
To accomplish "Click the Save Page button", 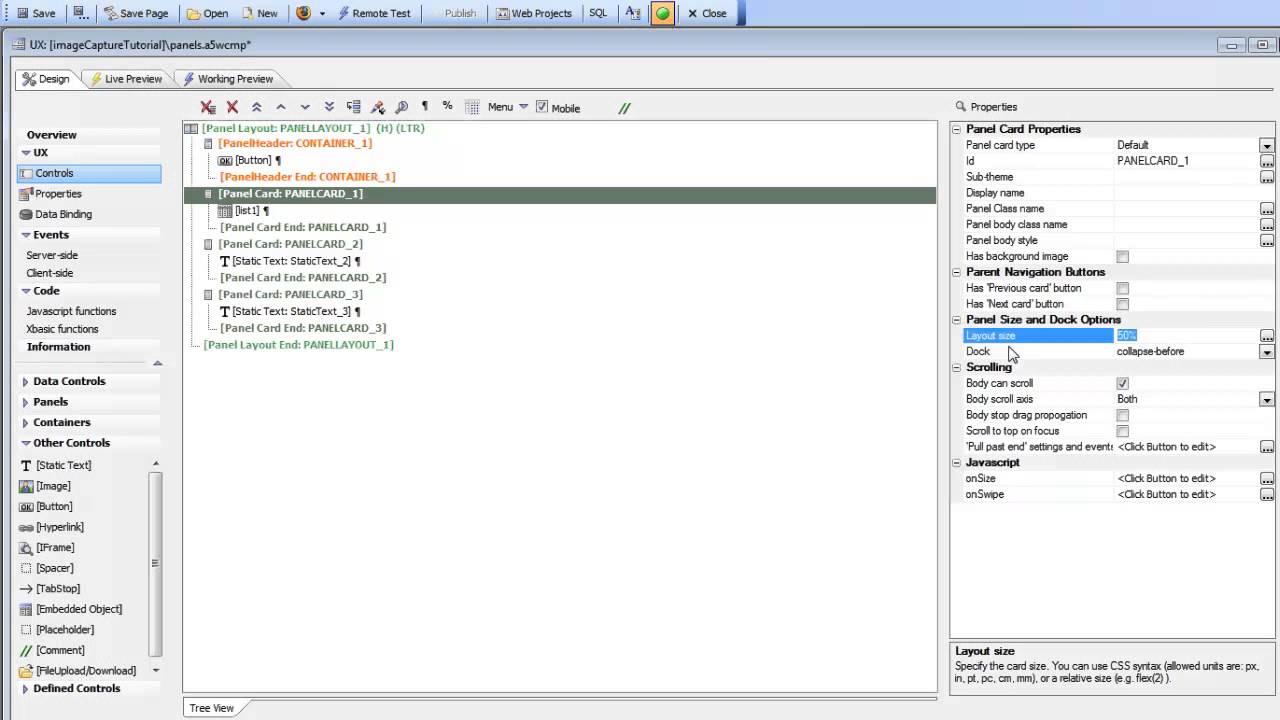I will [x=137, y=13].
